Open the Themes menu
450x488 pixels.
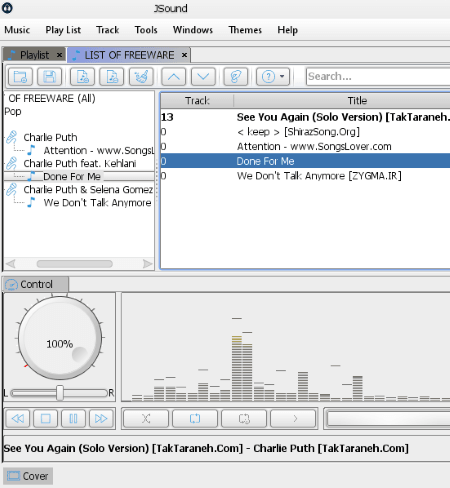click(x=245, y=30)
